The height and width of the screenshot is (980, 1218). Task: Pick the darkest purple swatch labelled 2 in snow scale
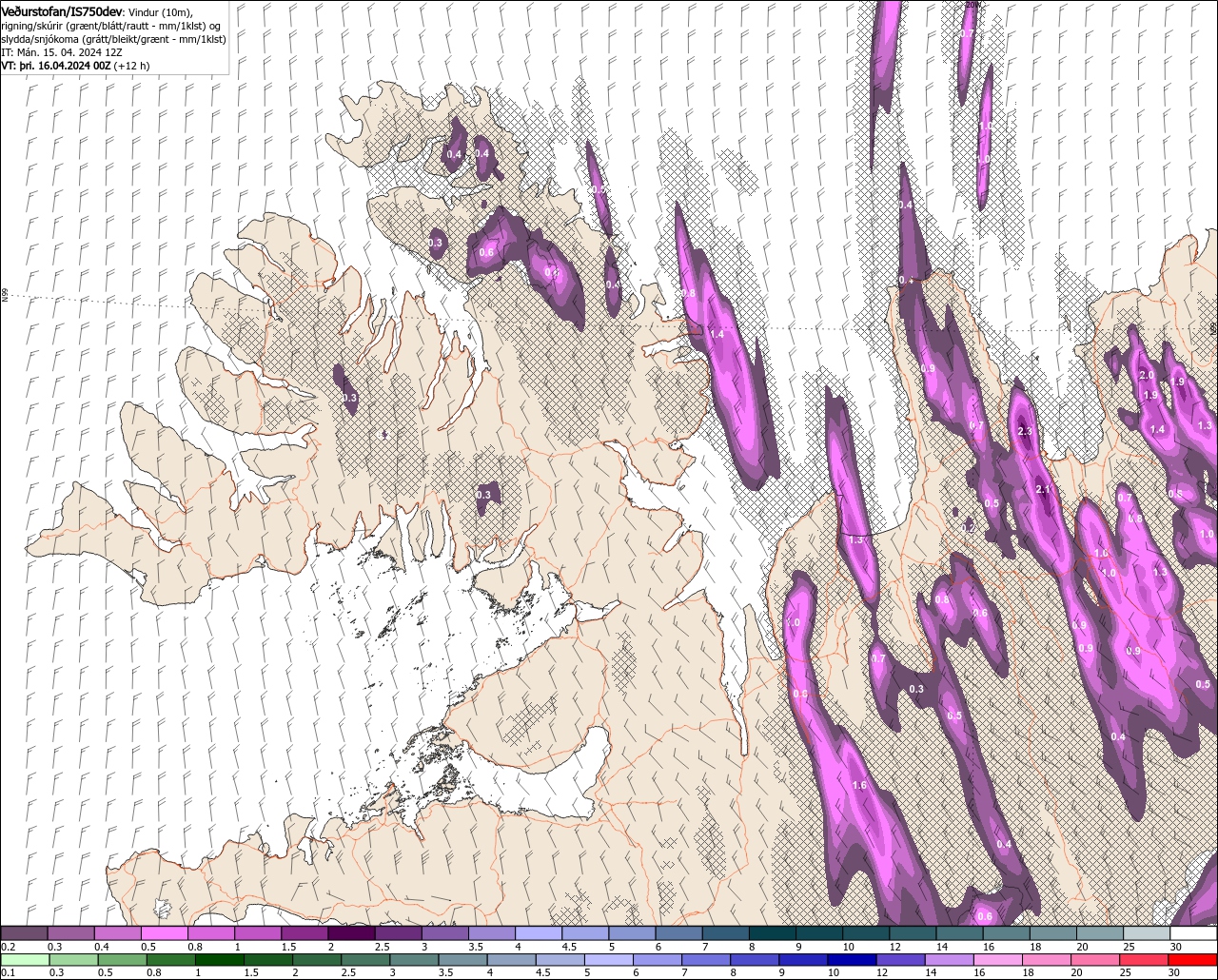(351, 933)
